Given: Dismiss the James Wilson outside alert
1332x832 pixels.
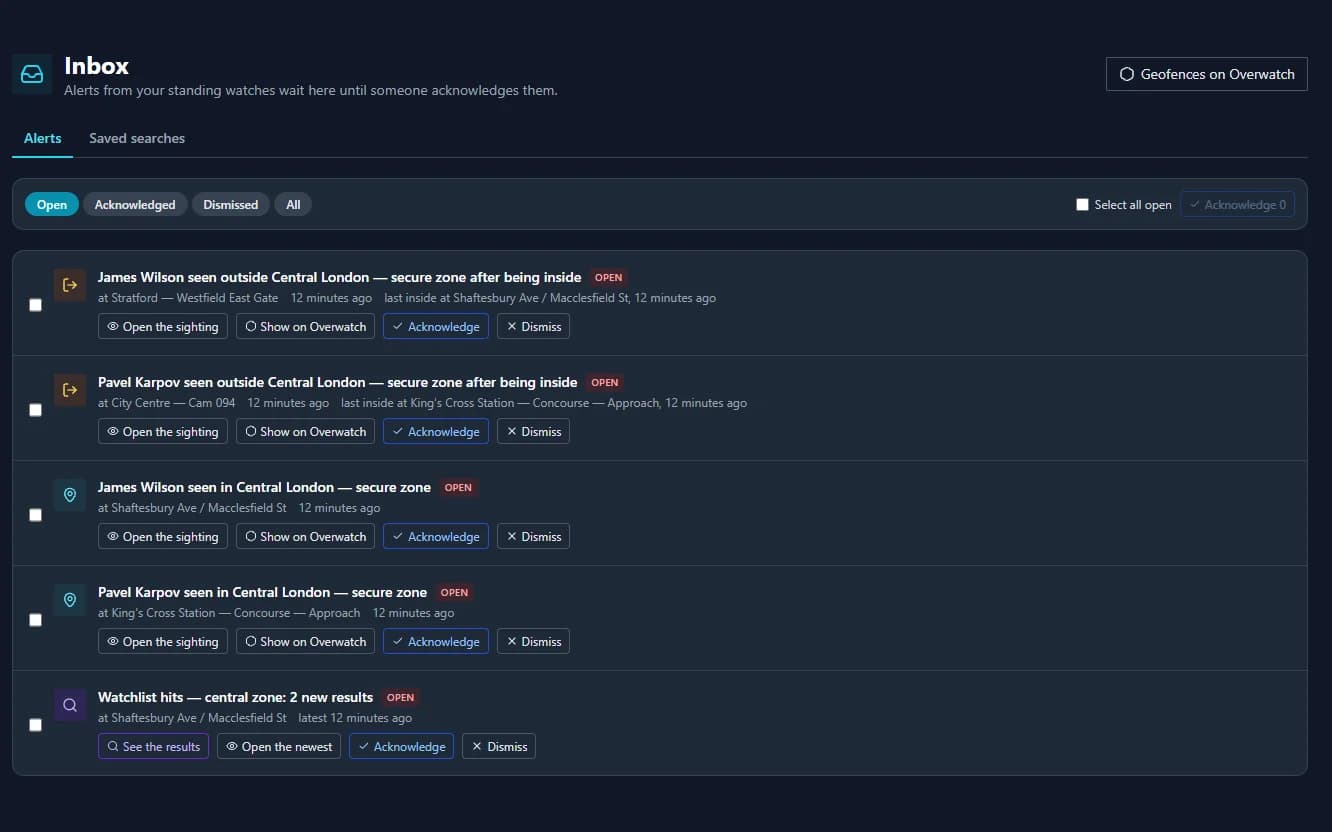Looking at the screenshot, I should coord(533,326).
